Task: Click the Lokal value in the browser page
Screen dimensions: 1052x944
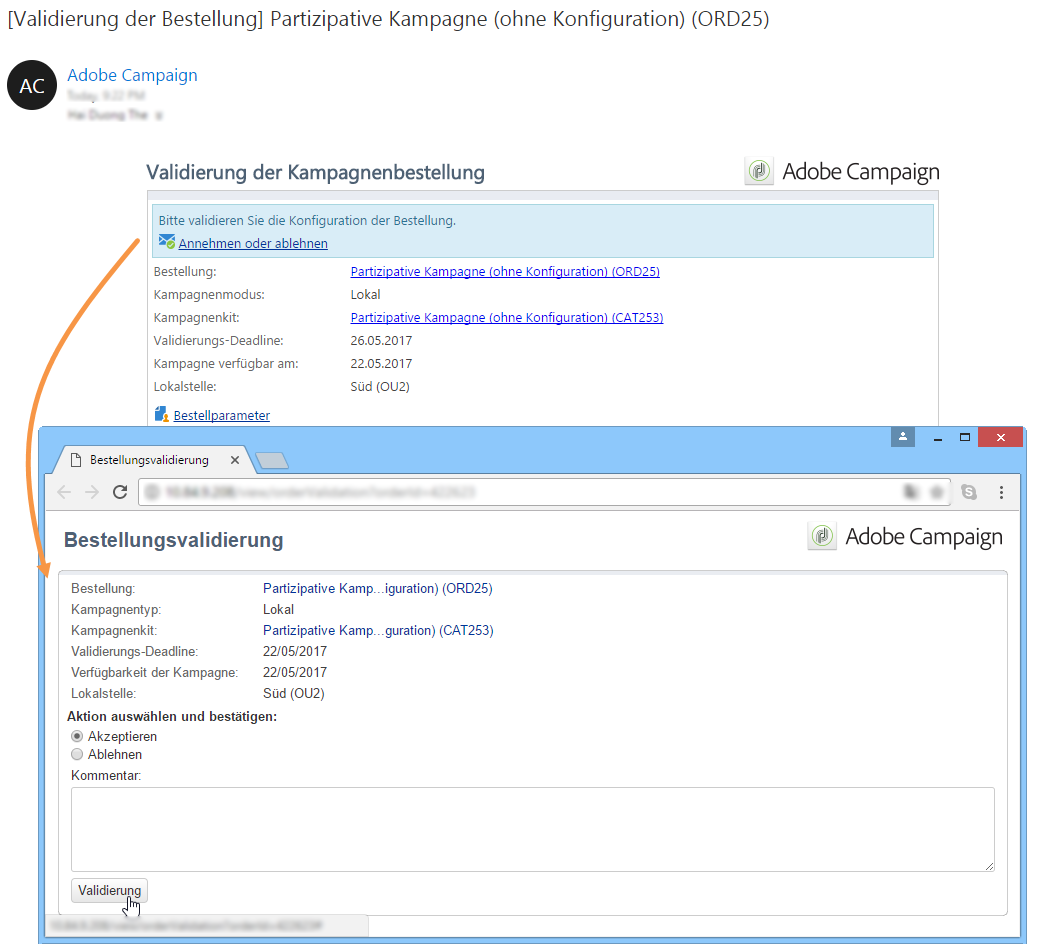Action: [278, 609]
